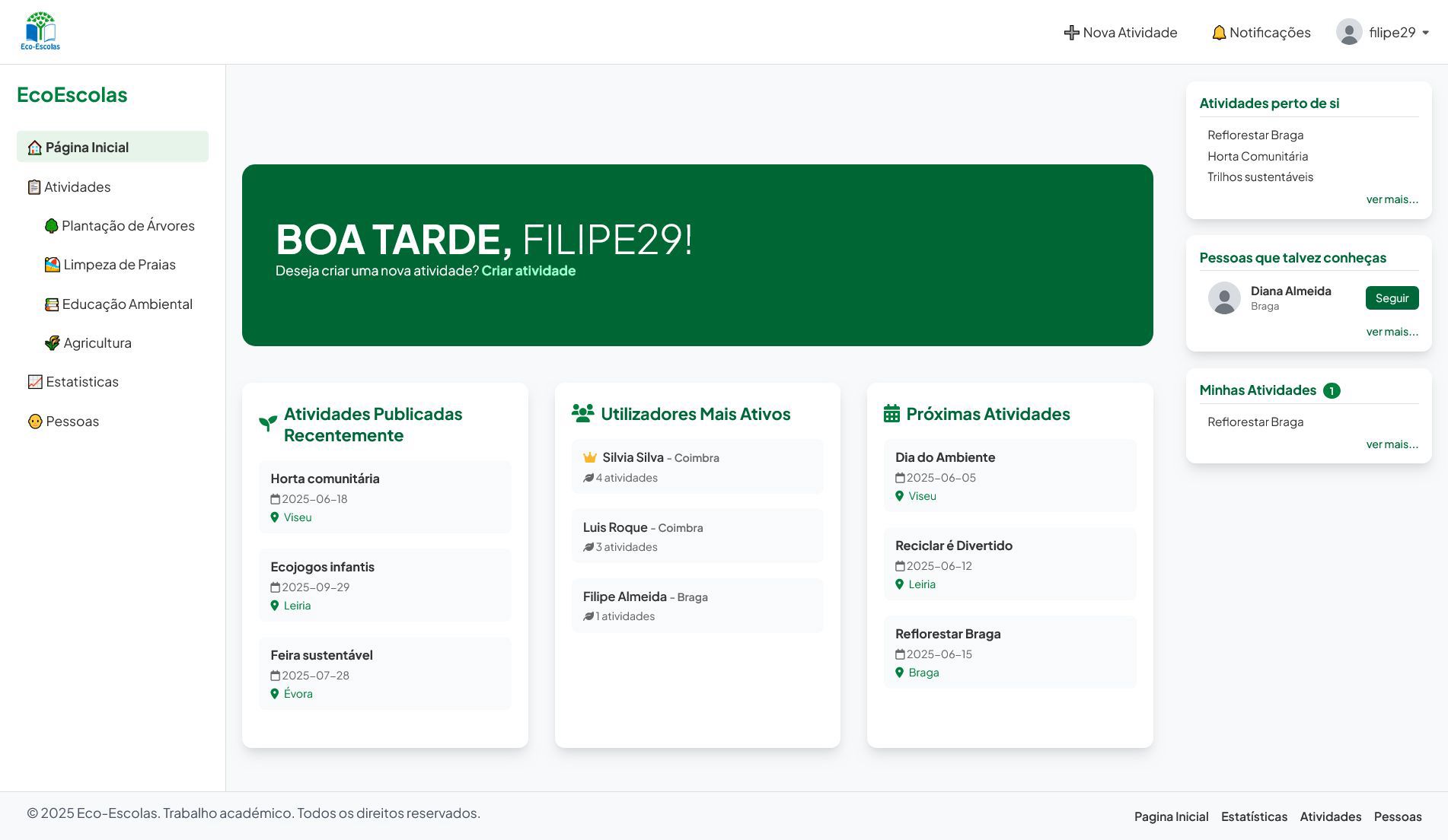Open notifications via the bell icon

point(1219,33)
